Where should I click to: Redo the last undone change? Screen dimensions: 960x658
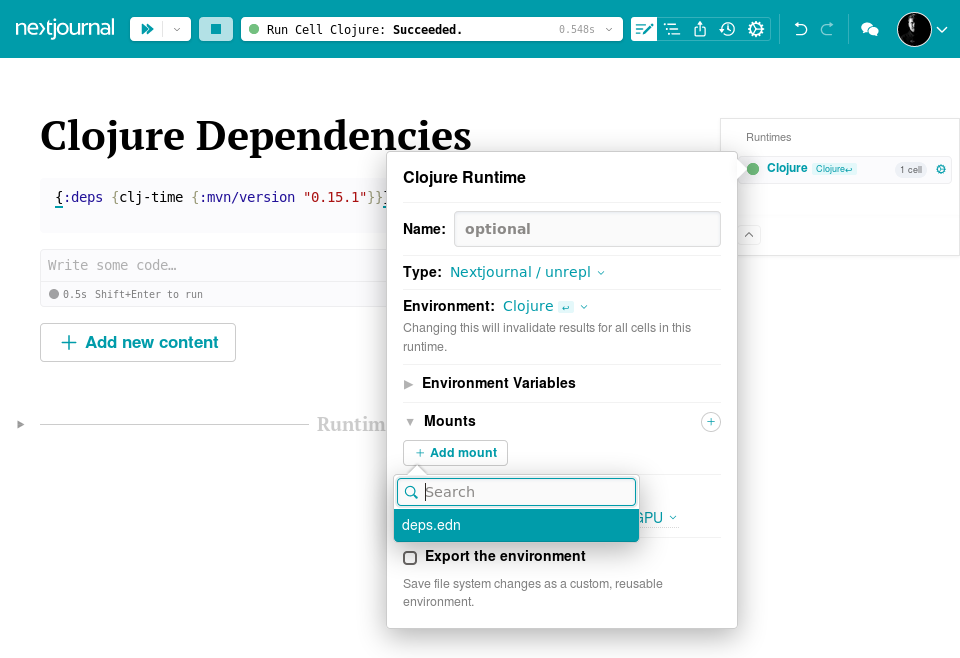pos(827,29)
